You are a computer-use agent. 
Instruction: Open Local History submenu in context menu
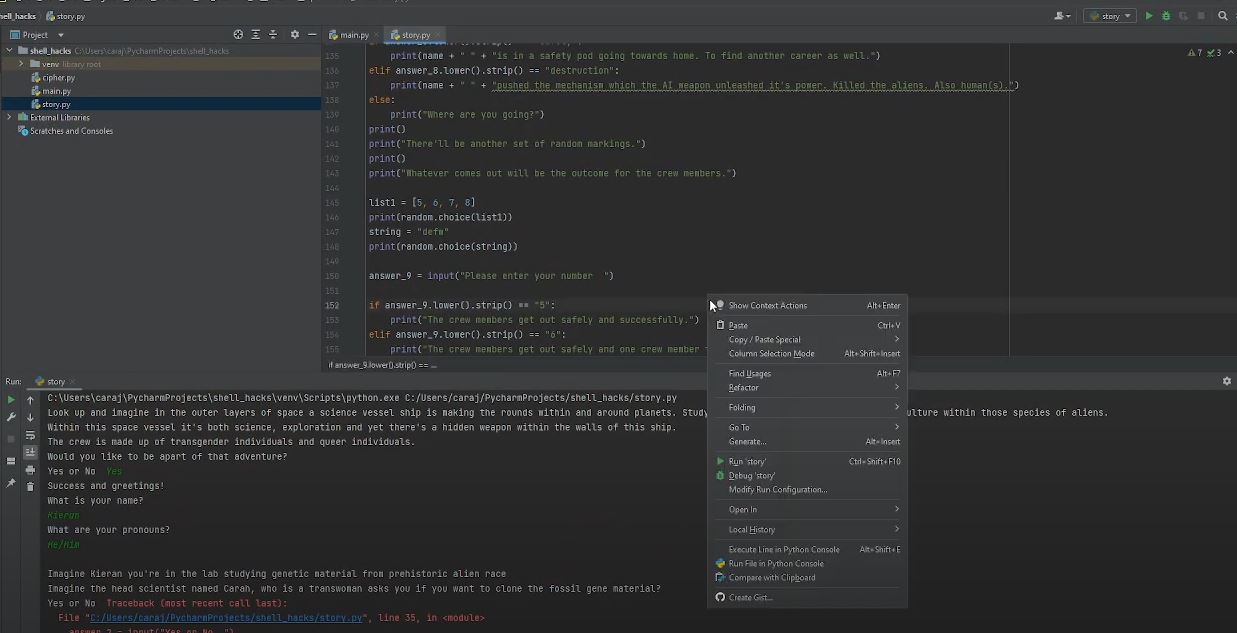[808, 529]
